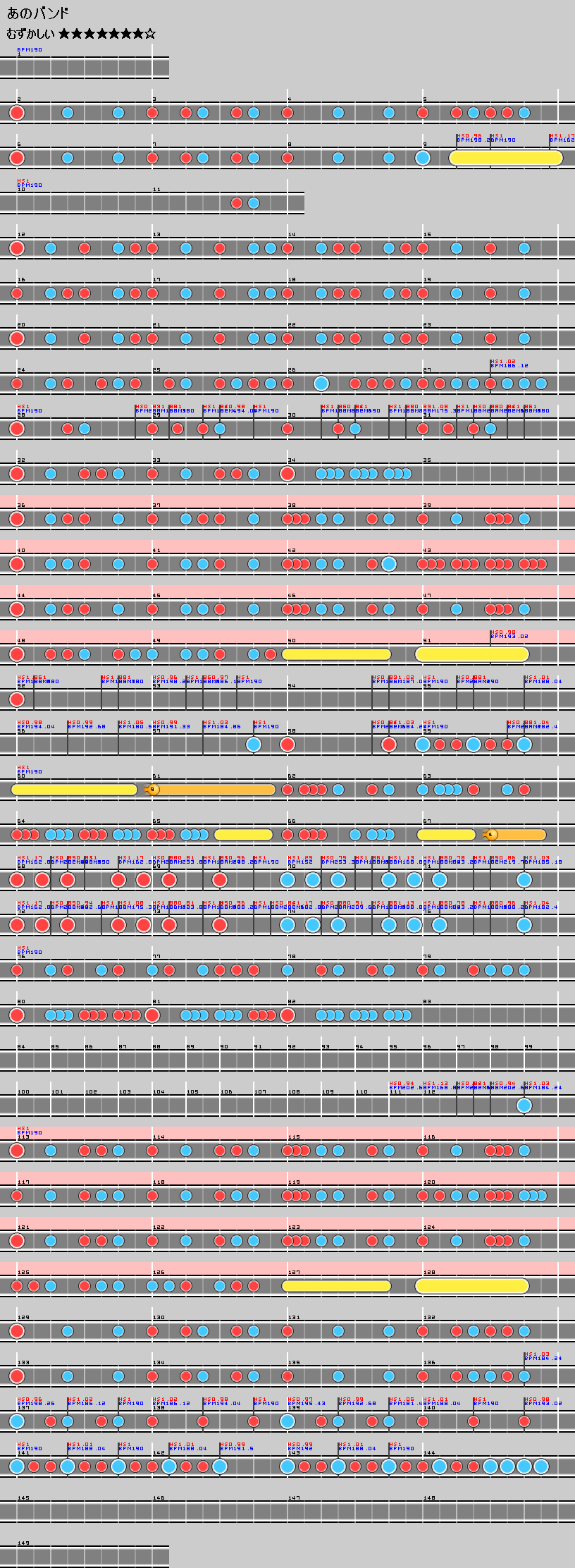Click the large red note starting measure 82

point(287,1015)
